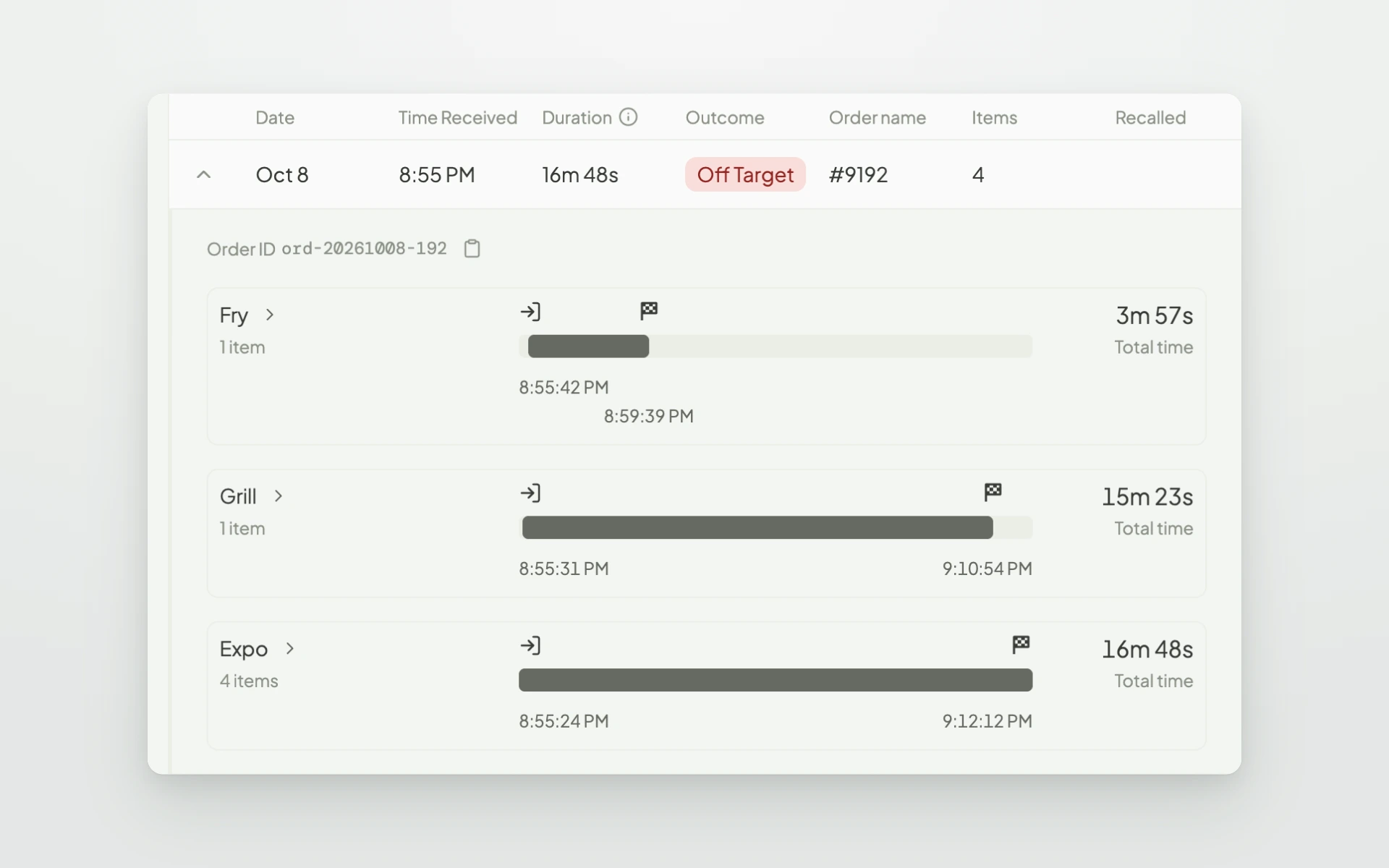Image resolution: width=1389 pixels, height=868 pixels.
Task: Click the Fry total time 3m 57s
Action: click(1154, 315)
